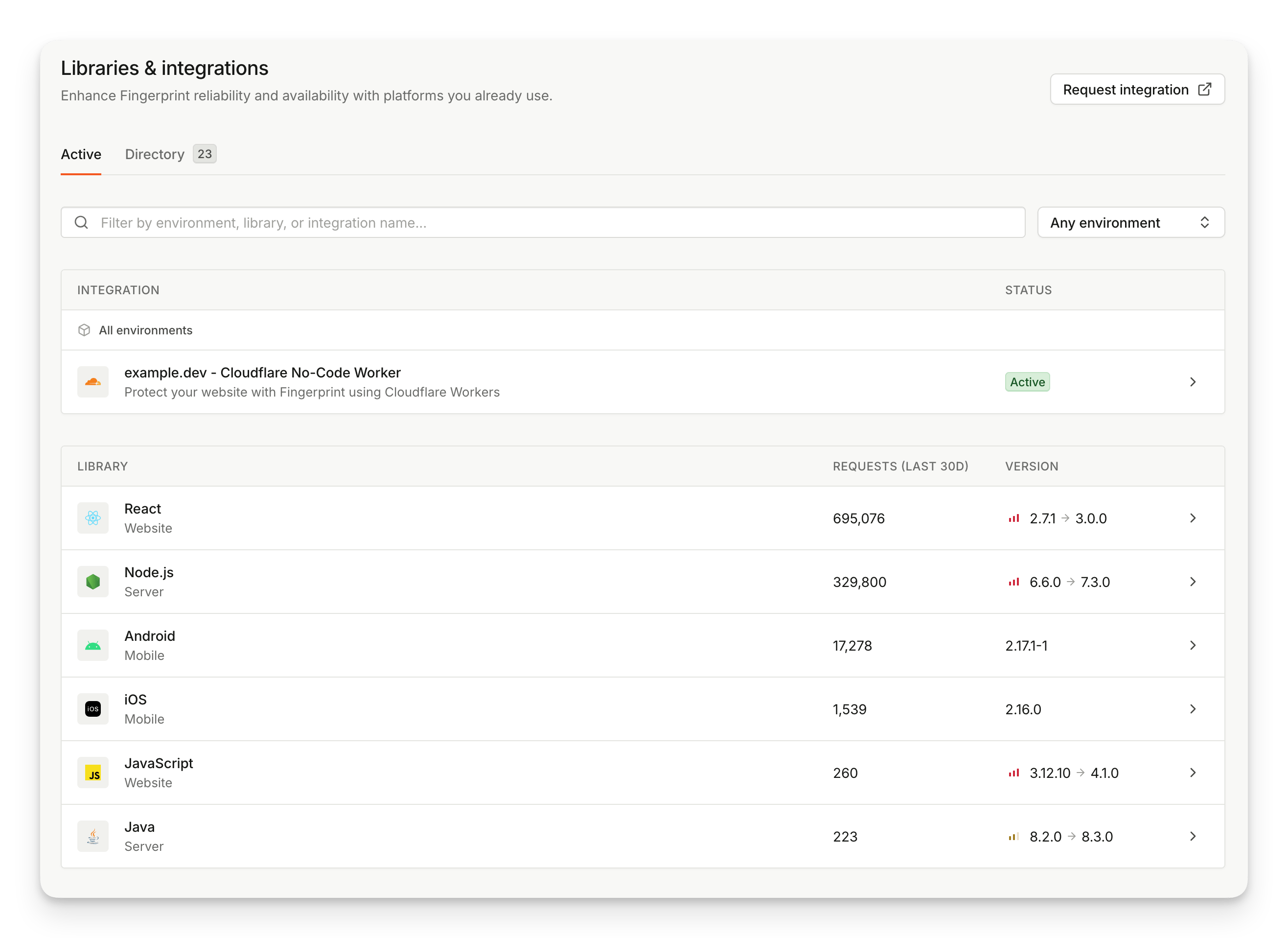Click the React library icon
The height and width of the screenshot is (938, 1288).
coord(93,518)
